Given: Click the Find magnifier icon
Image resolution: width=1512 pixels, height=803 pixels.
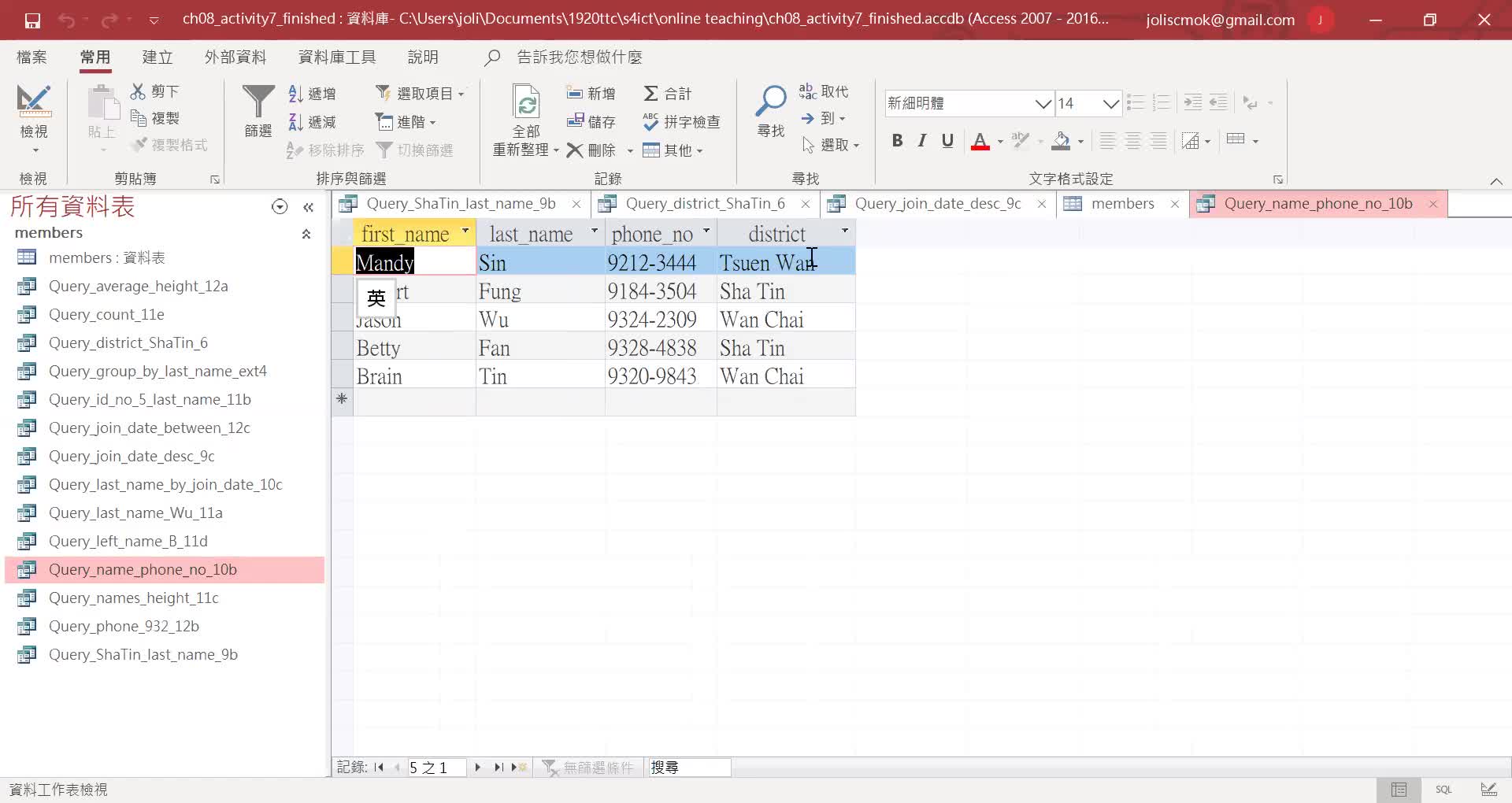Looking at the screenshot, I should pos(770,102).
